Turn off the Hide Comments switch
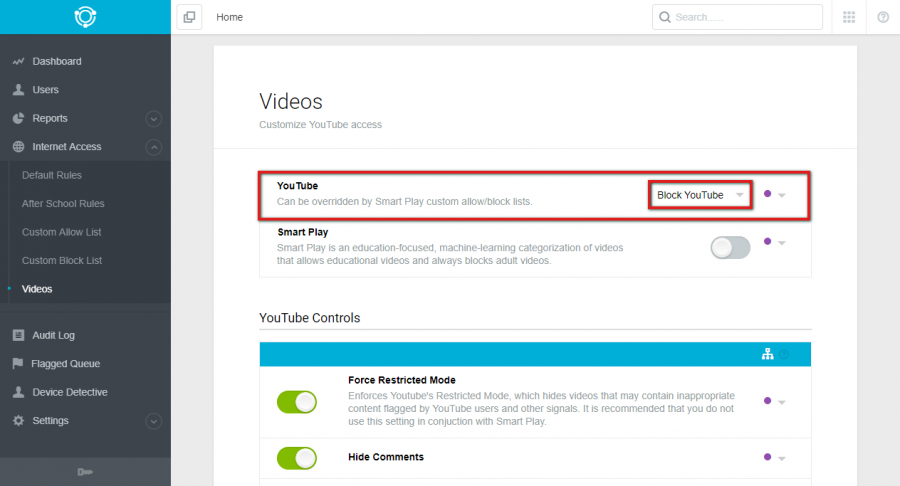The height and width of the screenshot is (486, 900). 297,458
